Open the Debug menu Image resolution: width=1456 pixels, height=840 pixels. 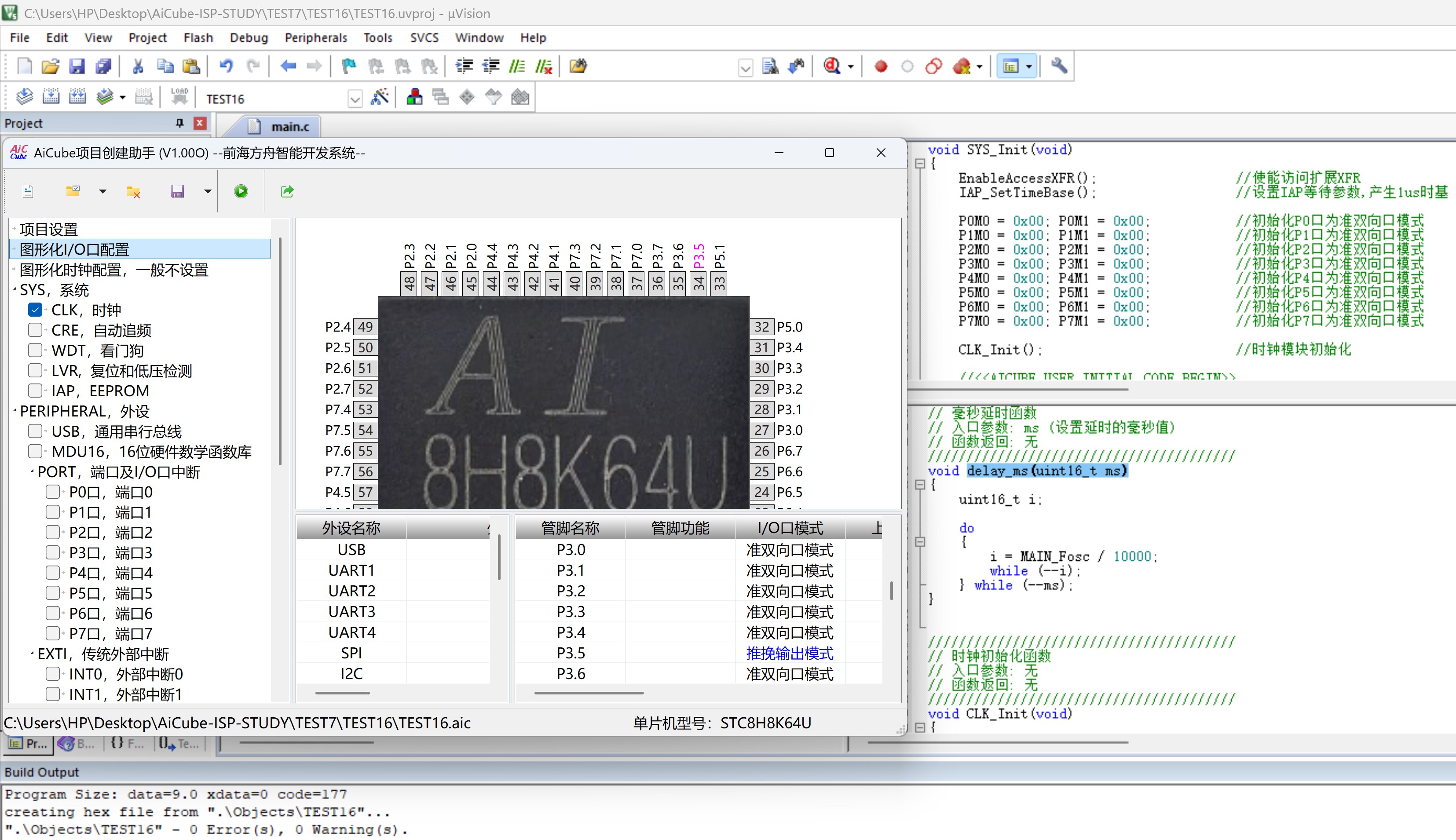tap(249, 37)
